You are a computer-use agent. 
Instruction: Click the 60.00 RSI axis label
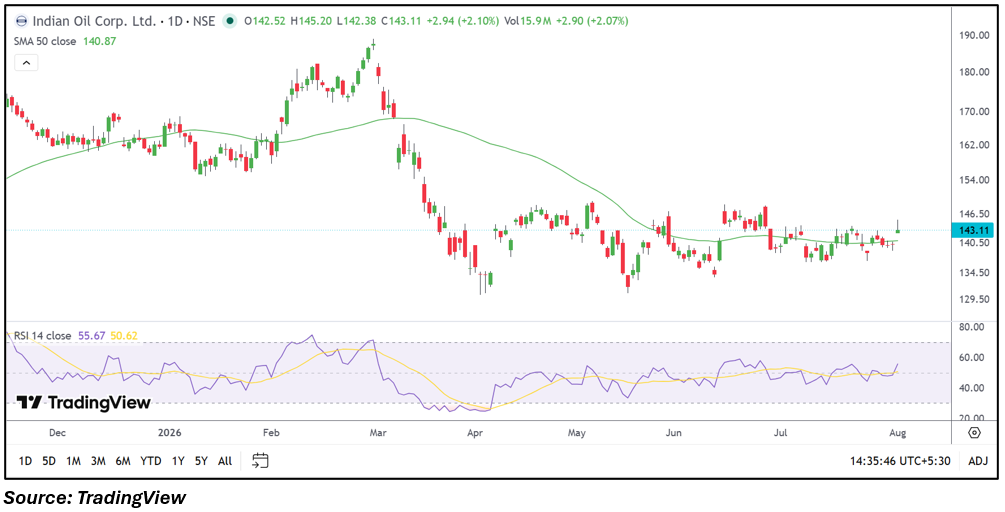tap(972, 358)
